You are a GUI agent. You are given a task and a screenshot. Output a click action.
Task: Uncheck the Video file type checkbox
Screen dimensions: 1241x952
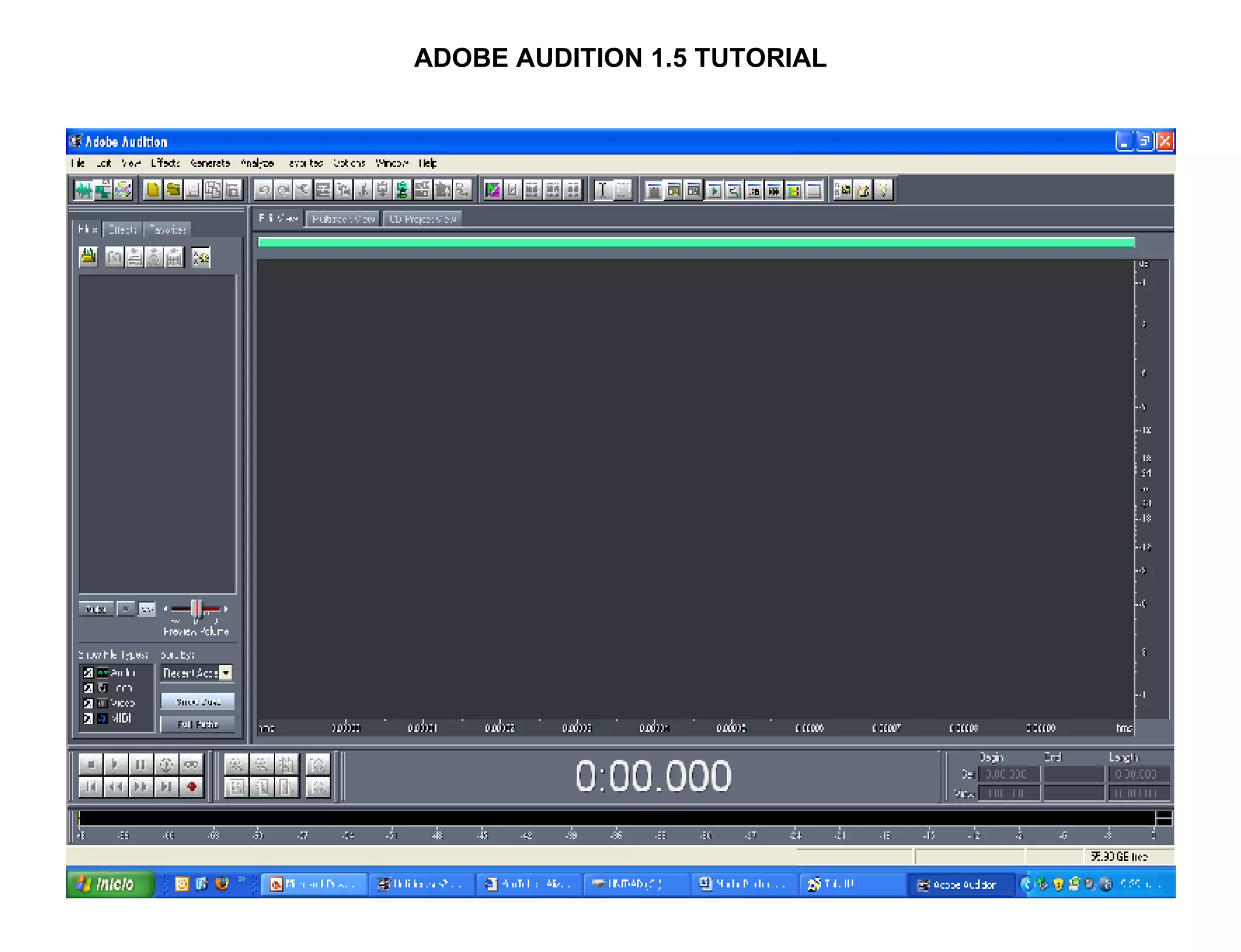(x=88, y=703)
